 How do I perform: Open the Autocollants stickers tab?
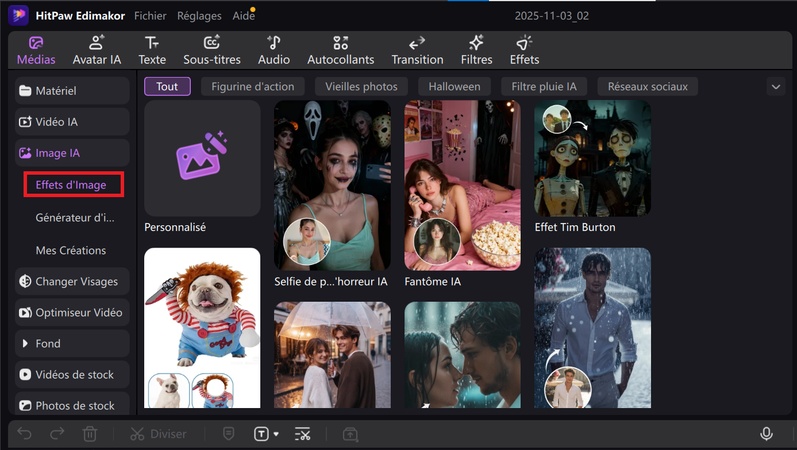pos(340,50)
